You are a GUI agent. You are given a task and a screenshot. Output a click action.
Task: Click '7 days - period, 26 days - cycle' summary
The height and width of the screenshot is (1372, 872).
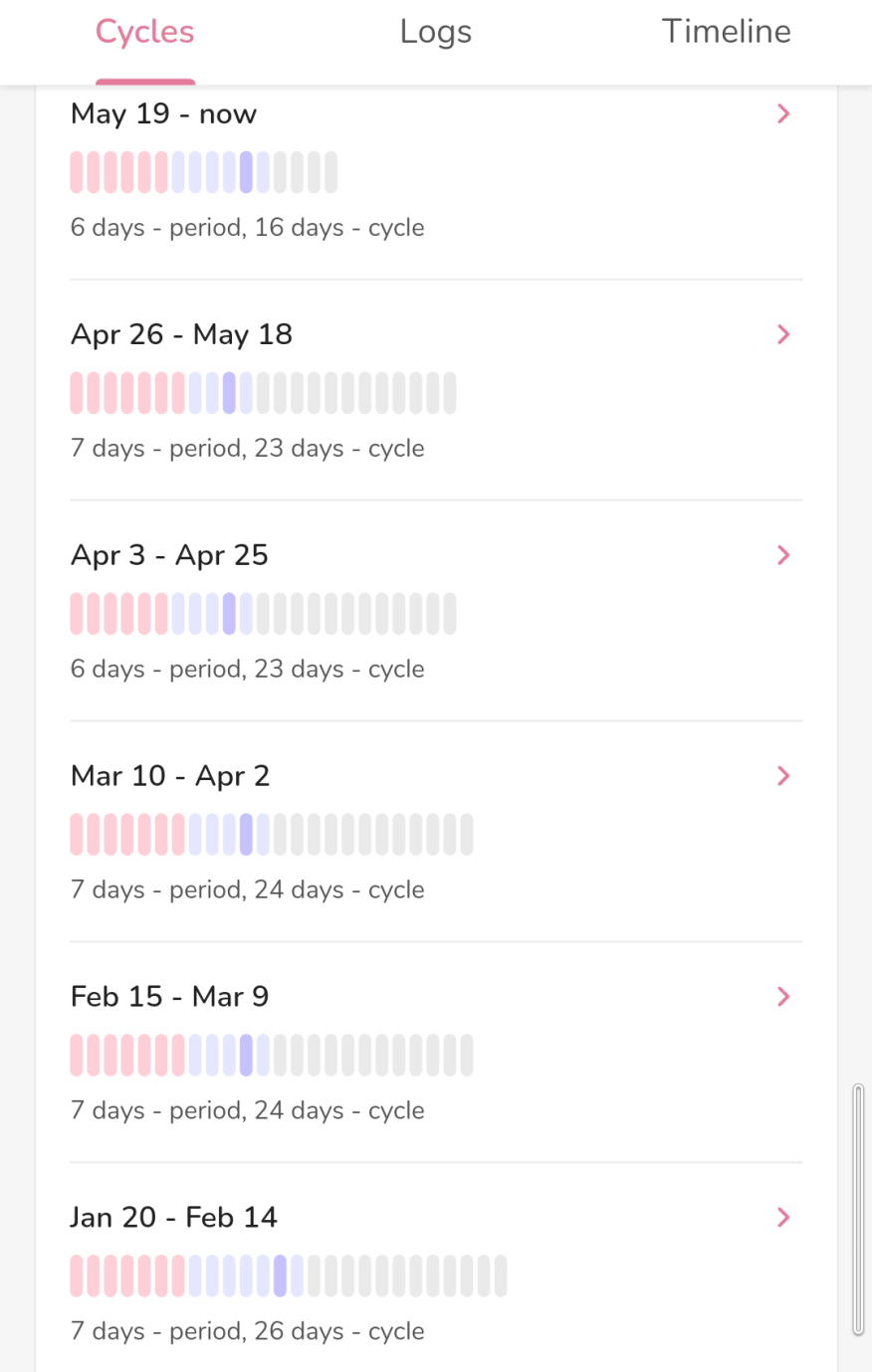coord(247,1331)
